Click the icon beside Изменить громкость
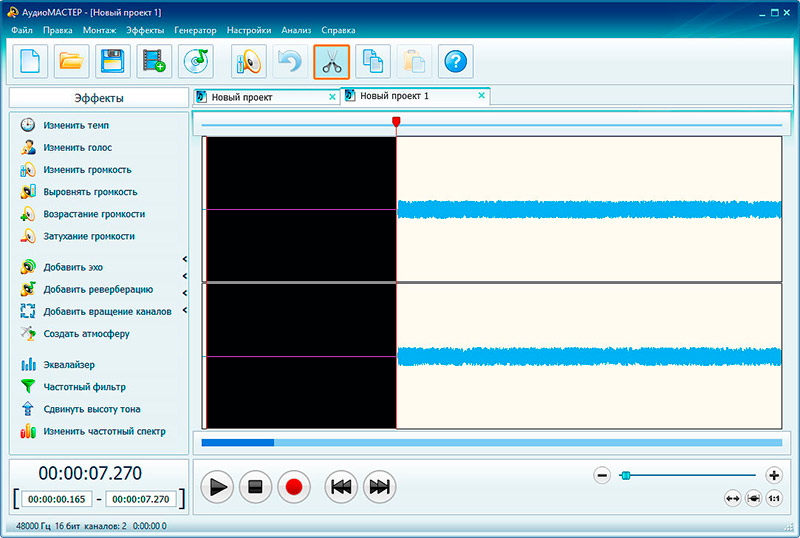Viewport: 800px width, 538px height. (28, 169)
